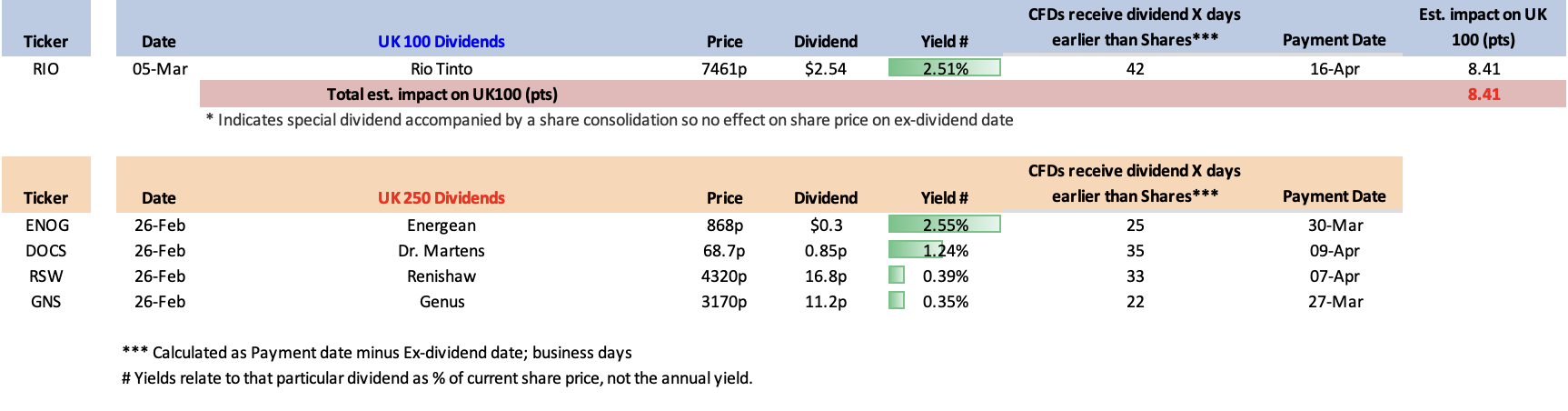
Task: Click Energean's 2.55% yield bar
Action: [944, 225]
